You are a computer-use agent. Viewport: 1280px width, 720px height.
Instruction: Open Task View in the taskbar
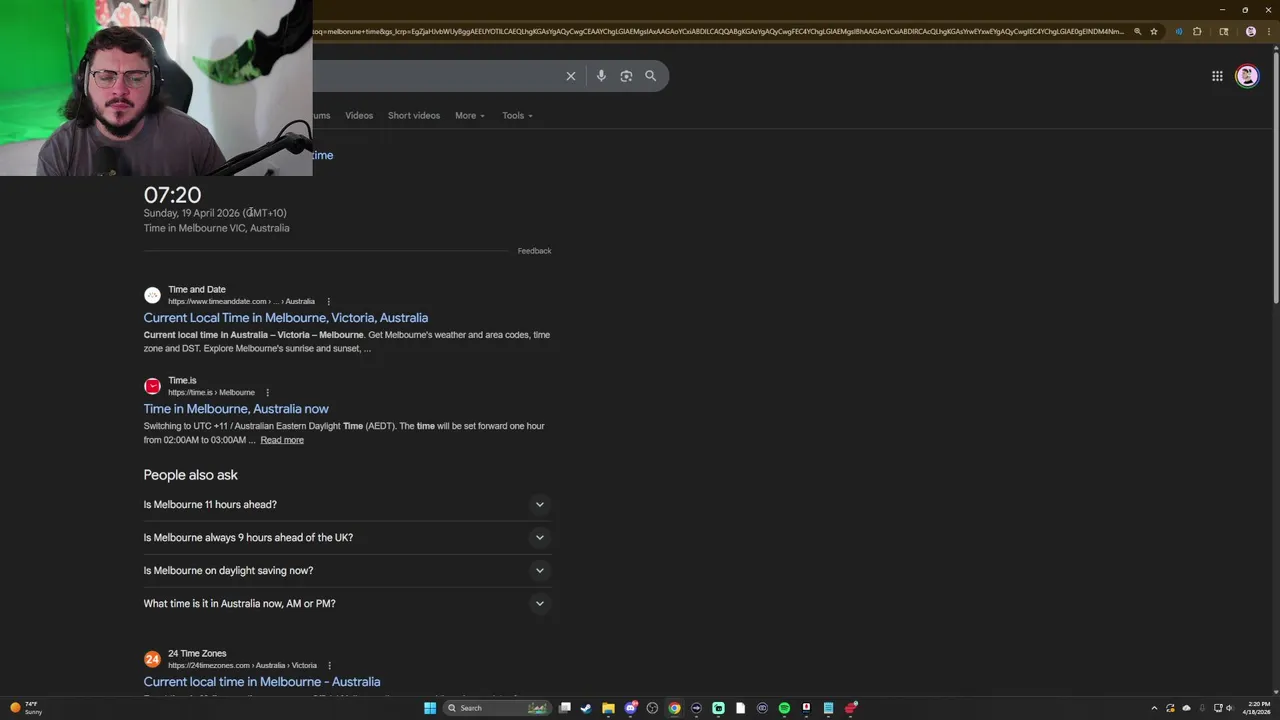tap(565, 708)
